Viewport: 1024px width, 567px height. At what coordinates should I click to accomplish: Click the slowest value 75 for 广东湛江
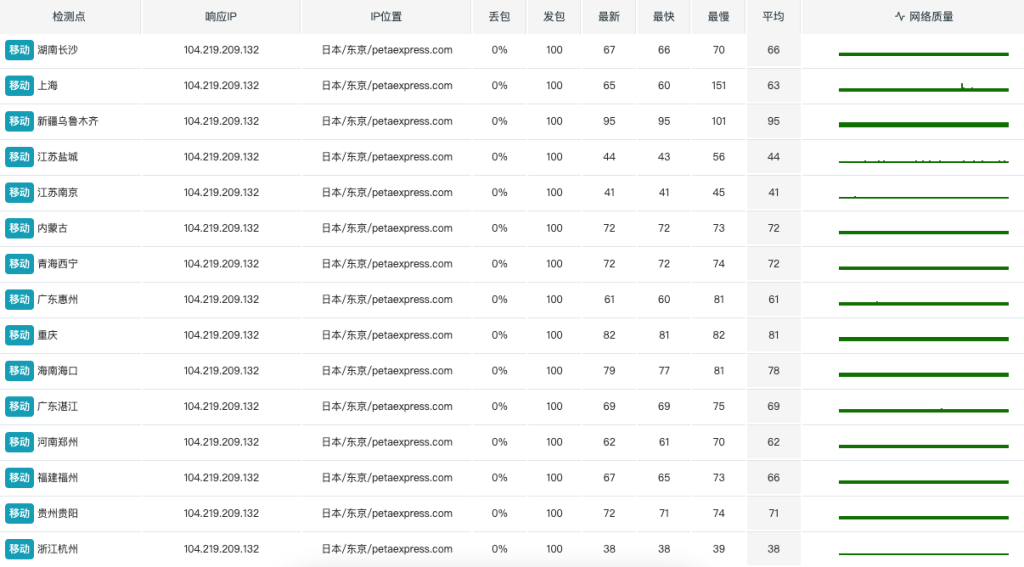tap(718, 406)
